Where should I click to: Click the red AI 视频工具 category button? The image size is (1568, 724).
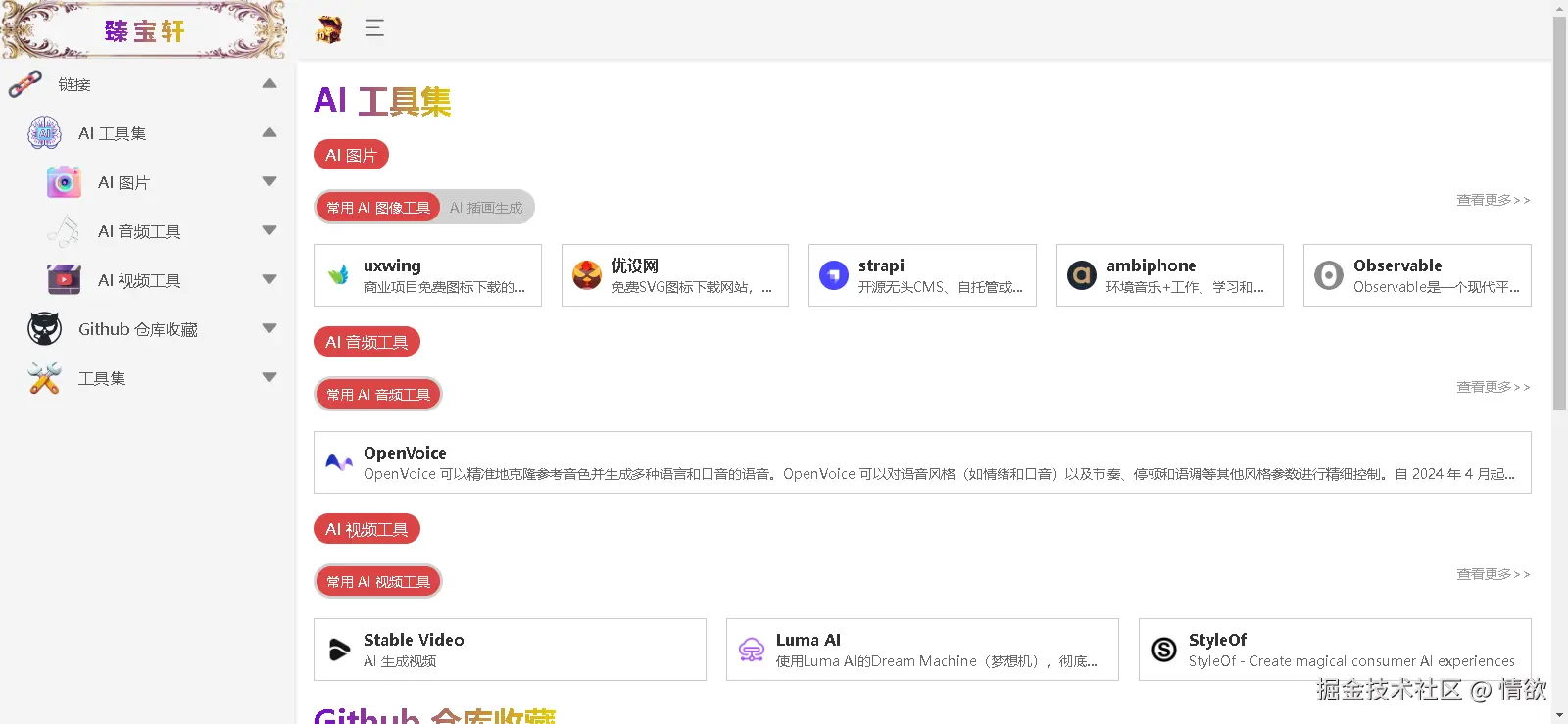pos(367,529)
